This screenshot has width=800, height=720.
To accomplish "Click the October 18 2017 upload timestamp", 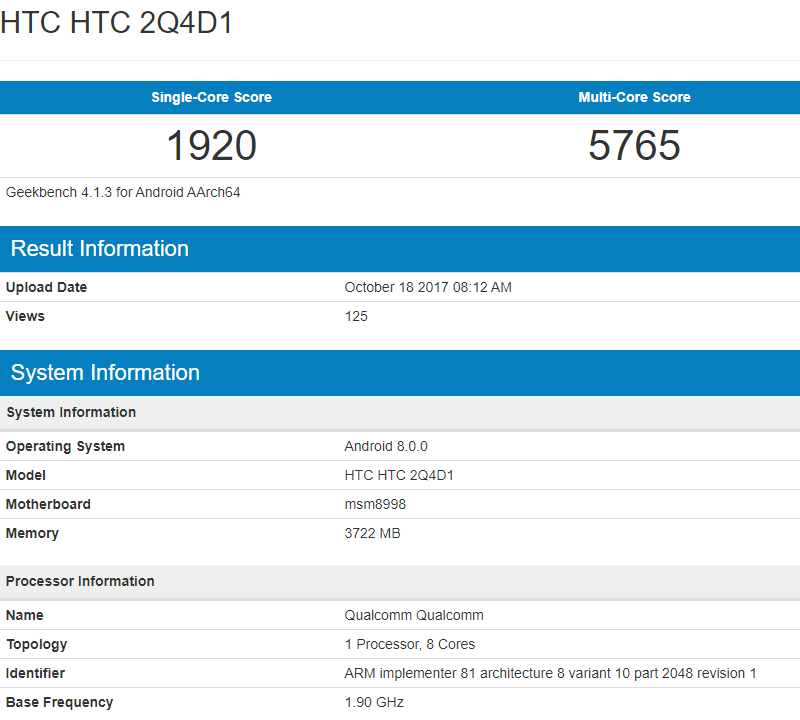I will pos(428,287).
